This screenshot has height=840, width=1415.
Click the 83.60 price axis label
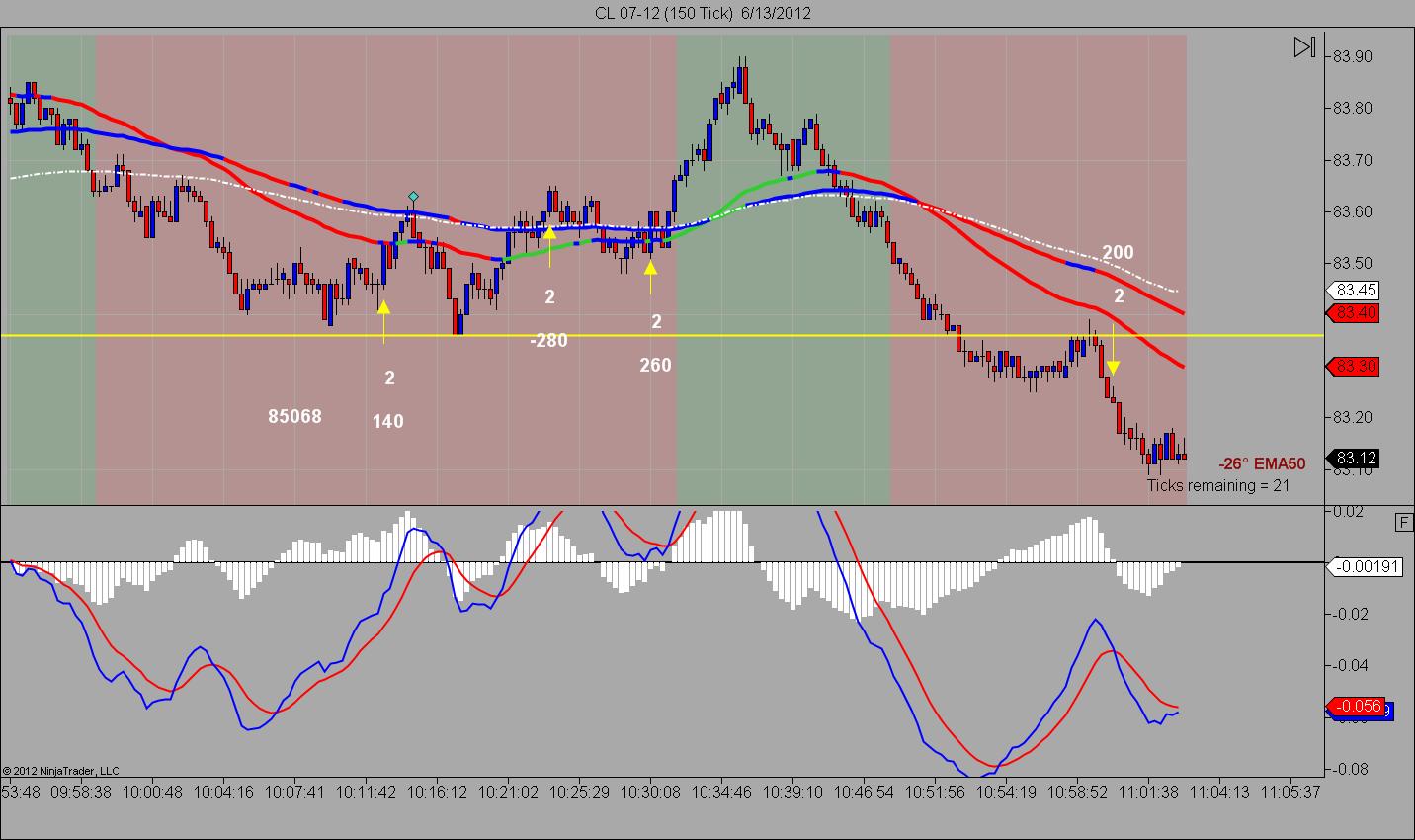pyautogui.click(x=1352, y=211)
